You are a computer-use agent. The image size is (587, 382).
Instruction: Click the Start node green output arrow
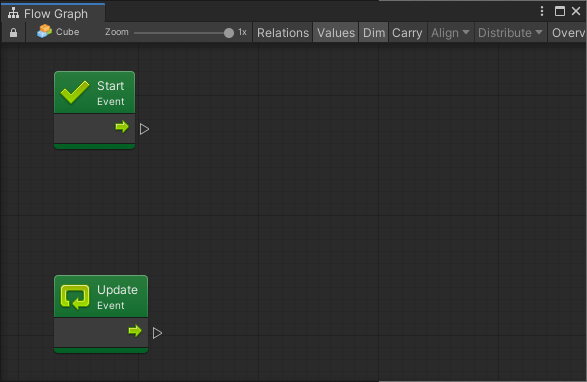coord(122,127)
